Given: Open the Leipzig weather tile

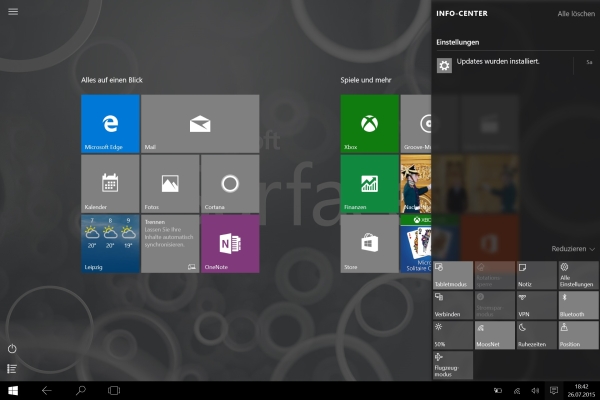Looking at the screenshot, I should point(110,244).
